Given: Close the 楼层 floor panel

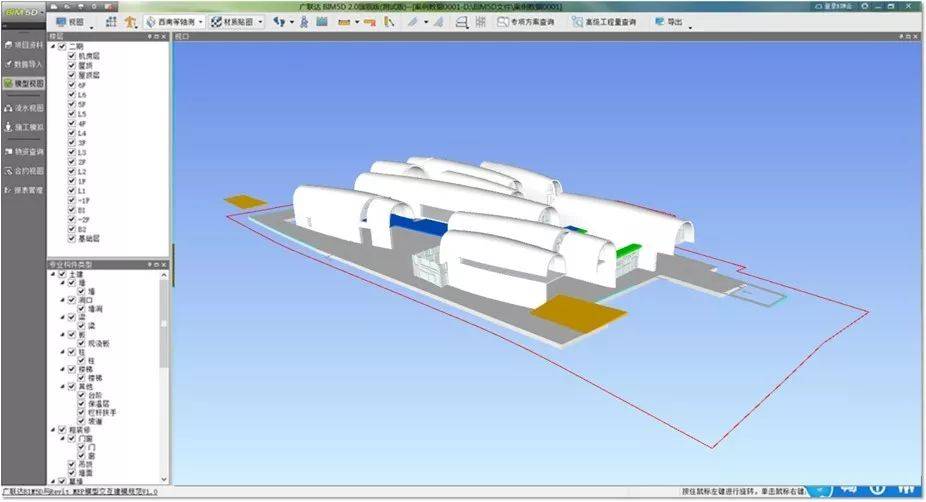Looking at the screenshot, I should [164, 37].
